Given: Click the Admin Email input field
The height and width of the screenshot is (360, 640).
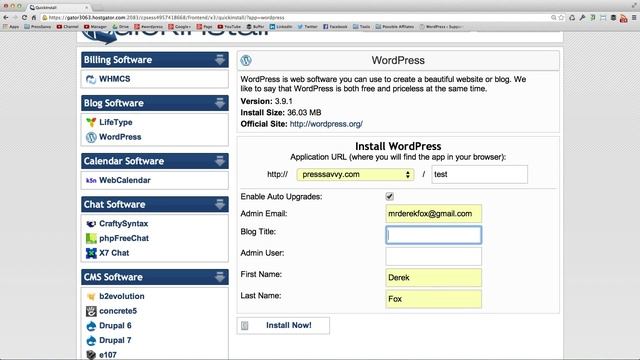Looking at the screenshot, I should [x=433, y=213].
